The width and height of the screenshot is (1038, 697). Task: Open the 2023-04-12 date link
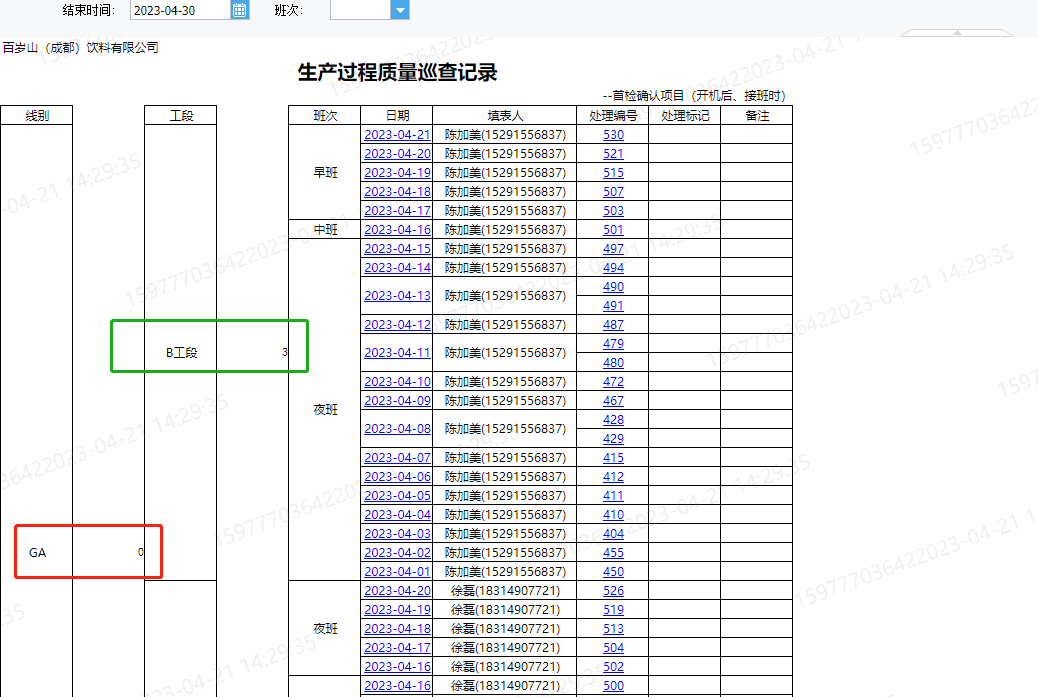[397, 325]
